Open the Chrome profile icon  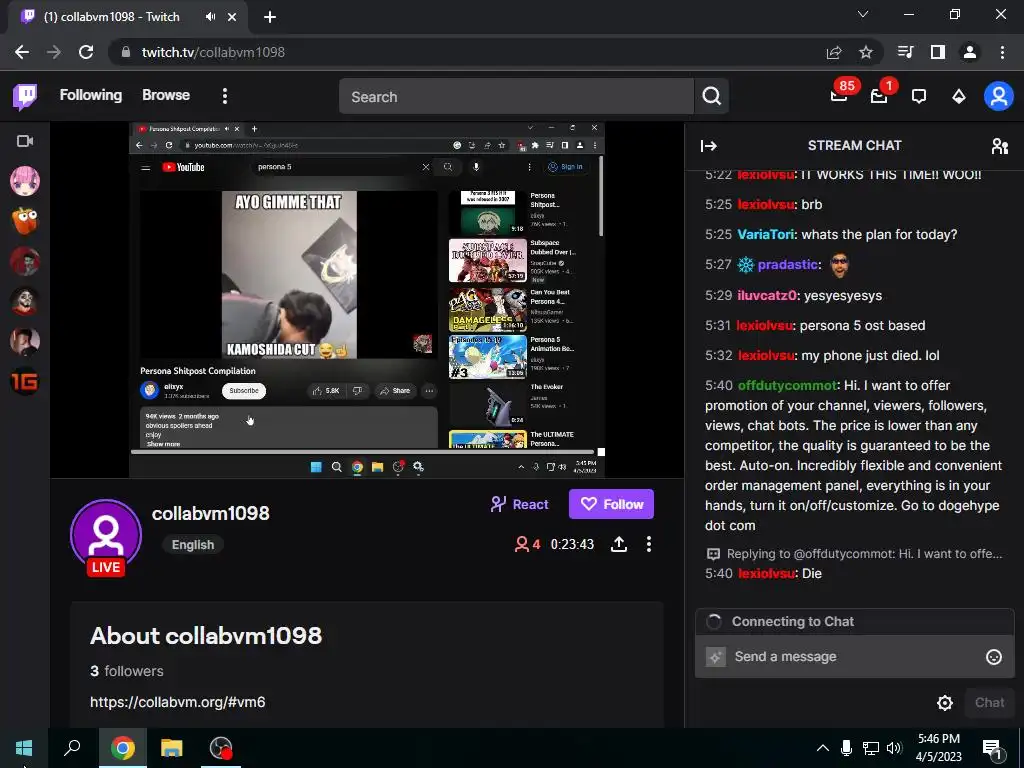coord(970,52)
